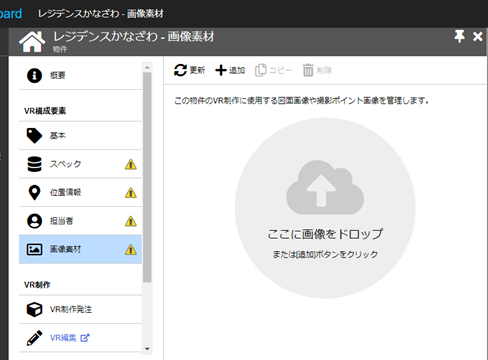Click the pencil icon beside VR編集
Image resolution: width=488 pixels, height=360 pixels.
pyautogui.click(x=34, y=338)
